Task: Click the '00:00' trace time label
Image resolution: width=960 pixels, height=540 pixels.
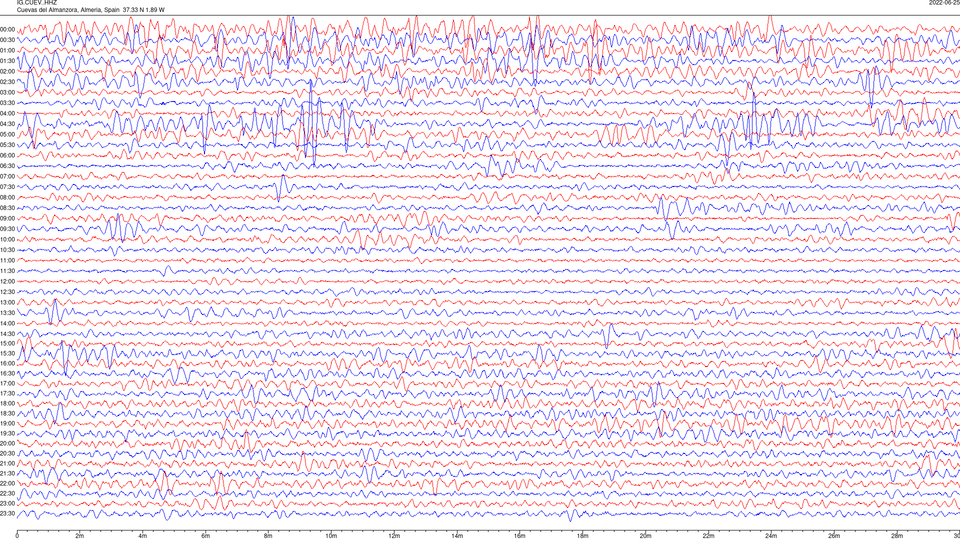Action: point(7,29)
